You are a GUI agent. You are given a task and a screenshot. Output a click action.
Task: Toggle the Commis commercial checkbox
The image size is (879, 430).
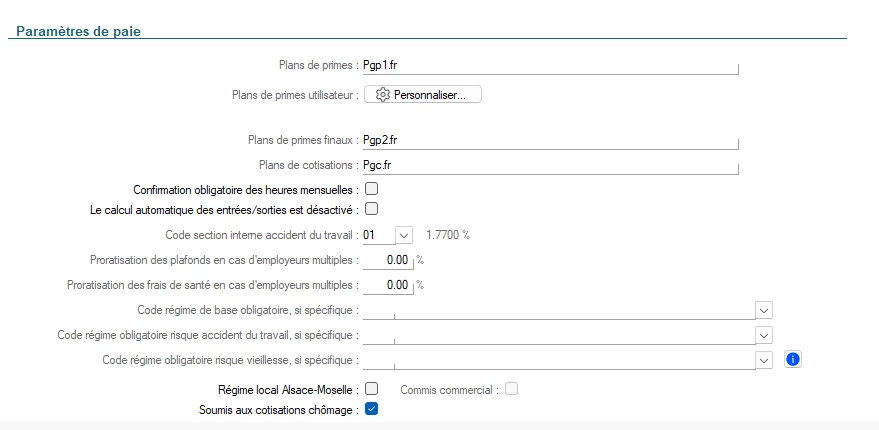[511, 388]
